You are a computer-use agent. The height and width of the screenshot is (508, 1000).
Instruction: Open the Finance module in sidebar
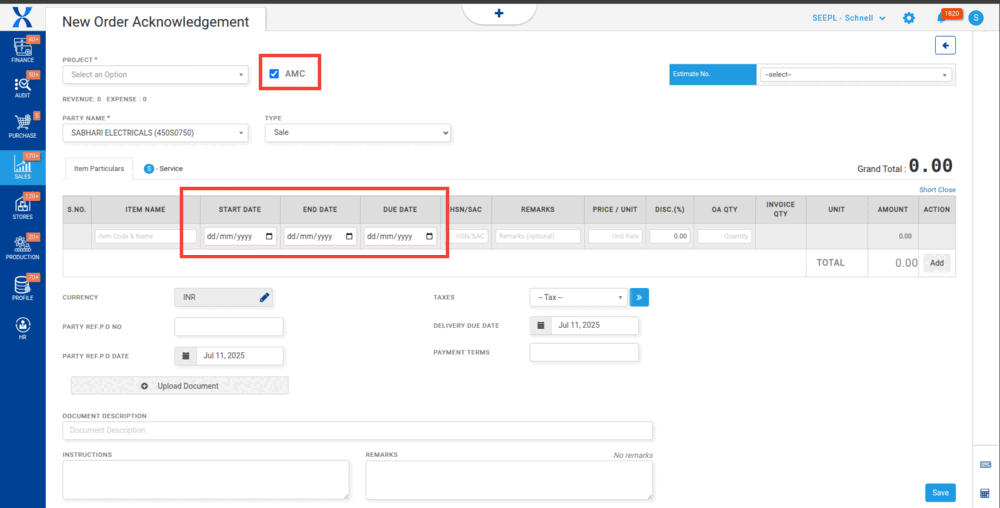[x=22, y=50]
